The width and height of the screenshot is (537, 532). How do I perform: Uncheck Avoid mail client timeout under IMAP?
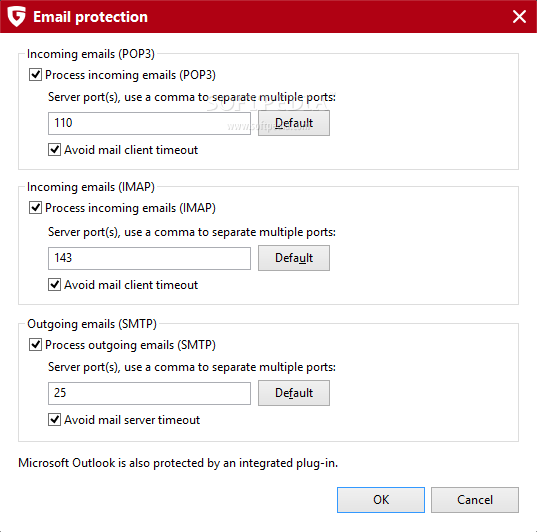coord(54,285)
